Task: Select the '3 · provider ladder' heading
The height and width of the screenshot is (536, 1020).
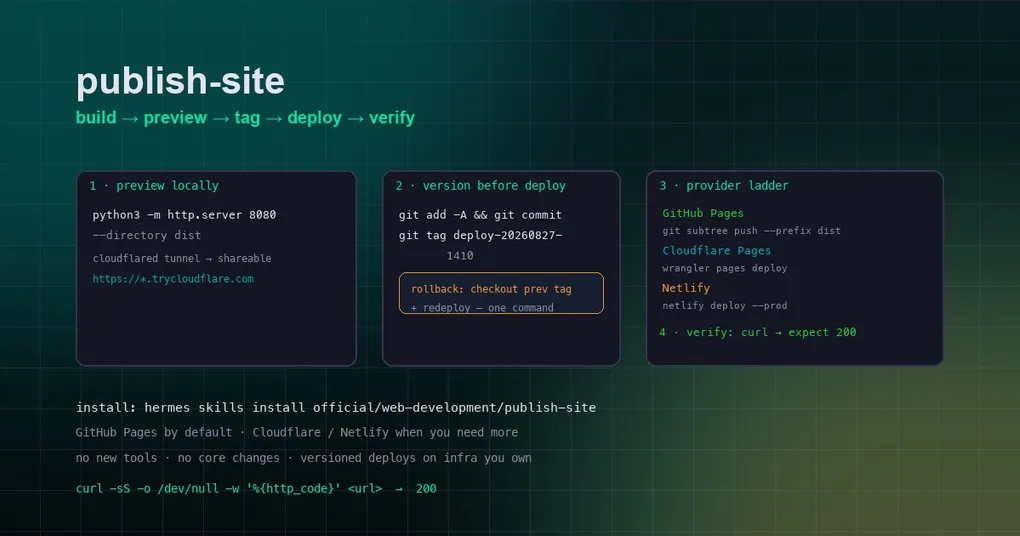Action: (x=724, y=185)
